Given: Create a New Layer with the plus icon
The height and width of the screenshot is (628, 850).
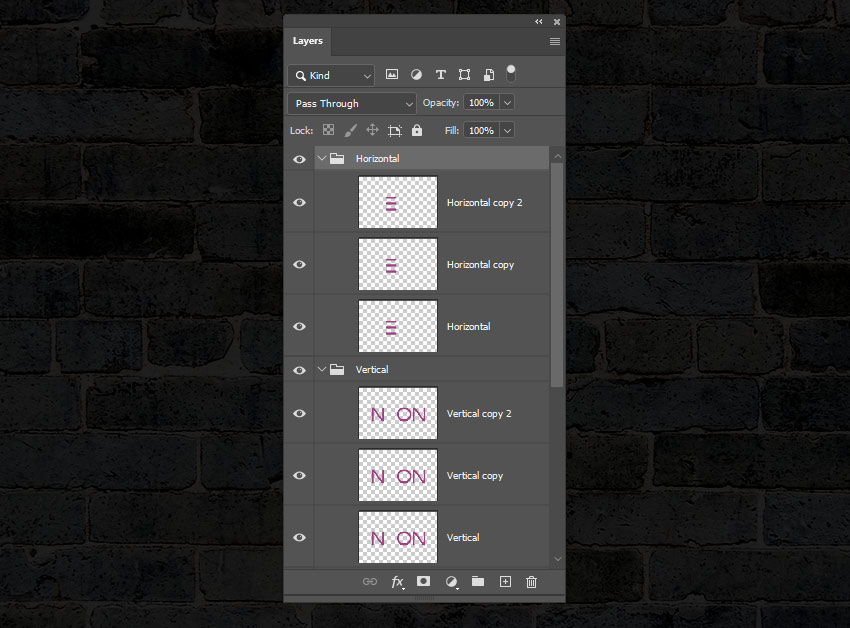Looking at the screenshot, I should pyautogui.click(x=505, y=581).
